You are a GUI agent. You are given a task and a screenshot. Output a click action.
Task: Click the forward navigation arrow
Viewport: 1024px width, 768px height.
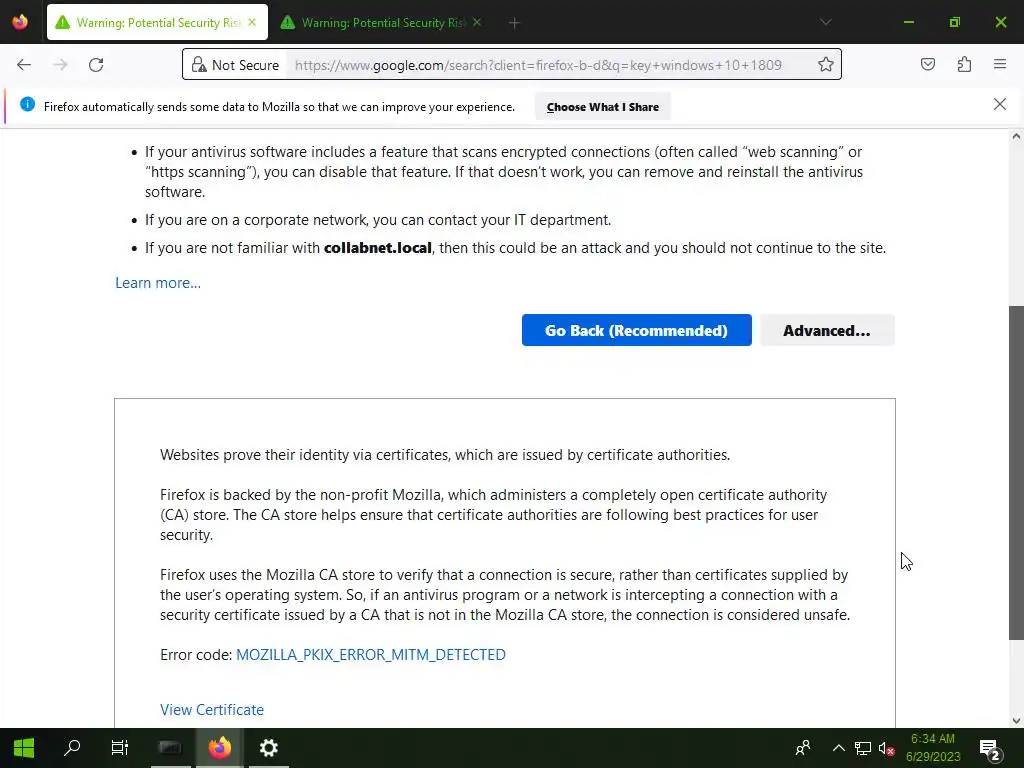click(x=60, y=65)
